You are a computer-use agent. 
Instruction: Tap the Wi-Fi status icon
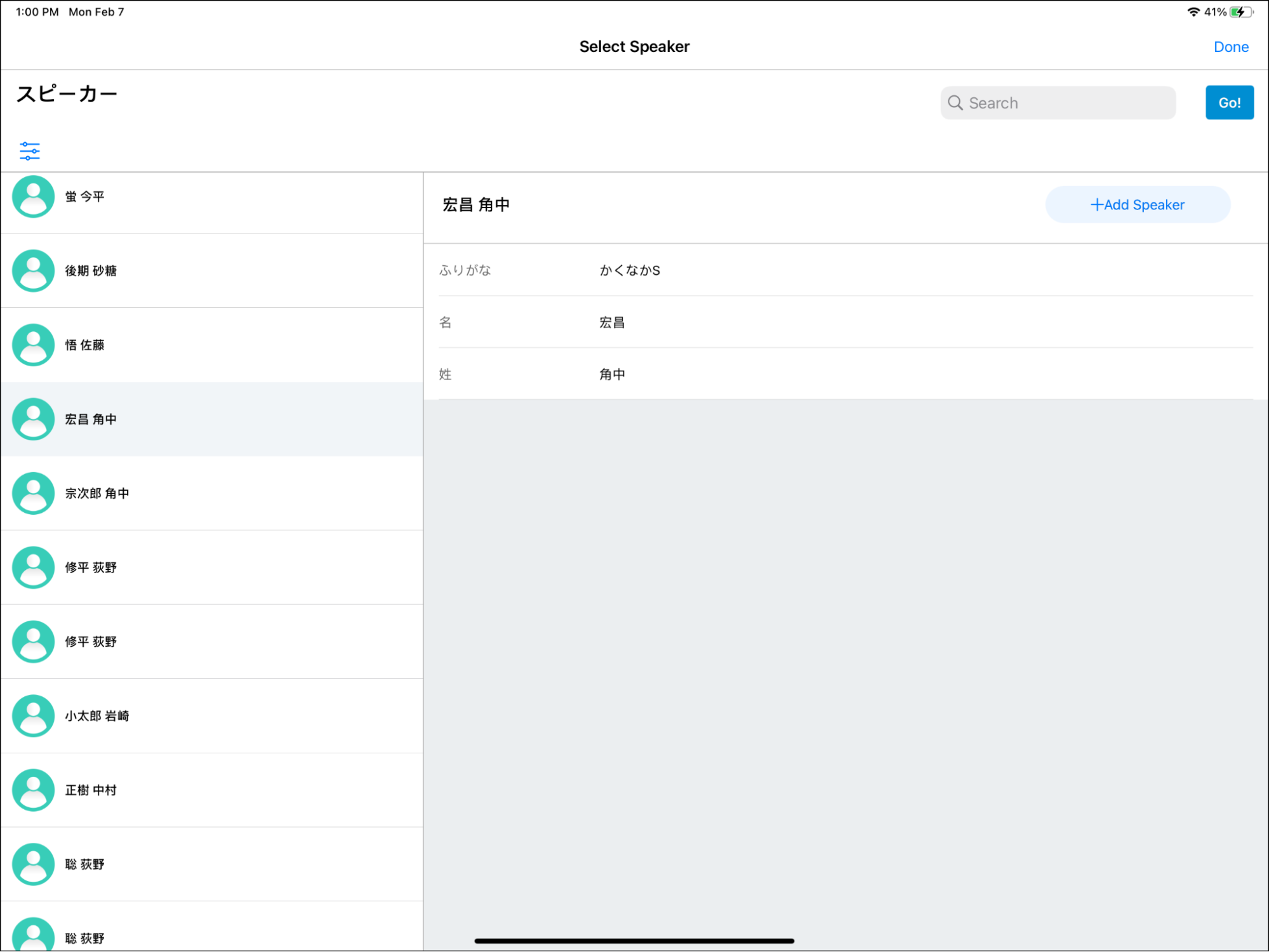pyautogui.click(x=1193, y=12)
